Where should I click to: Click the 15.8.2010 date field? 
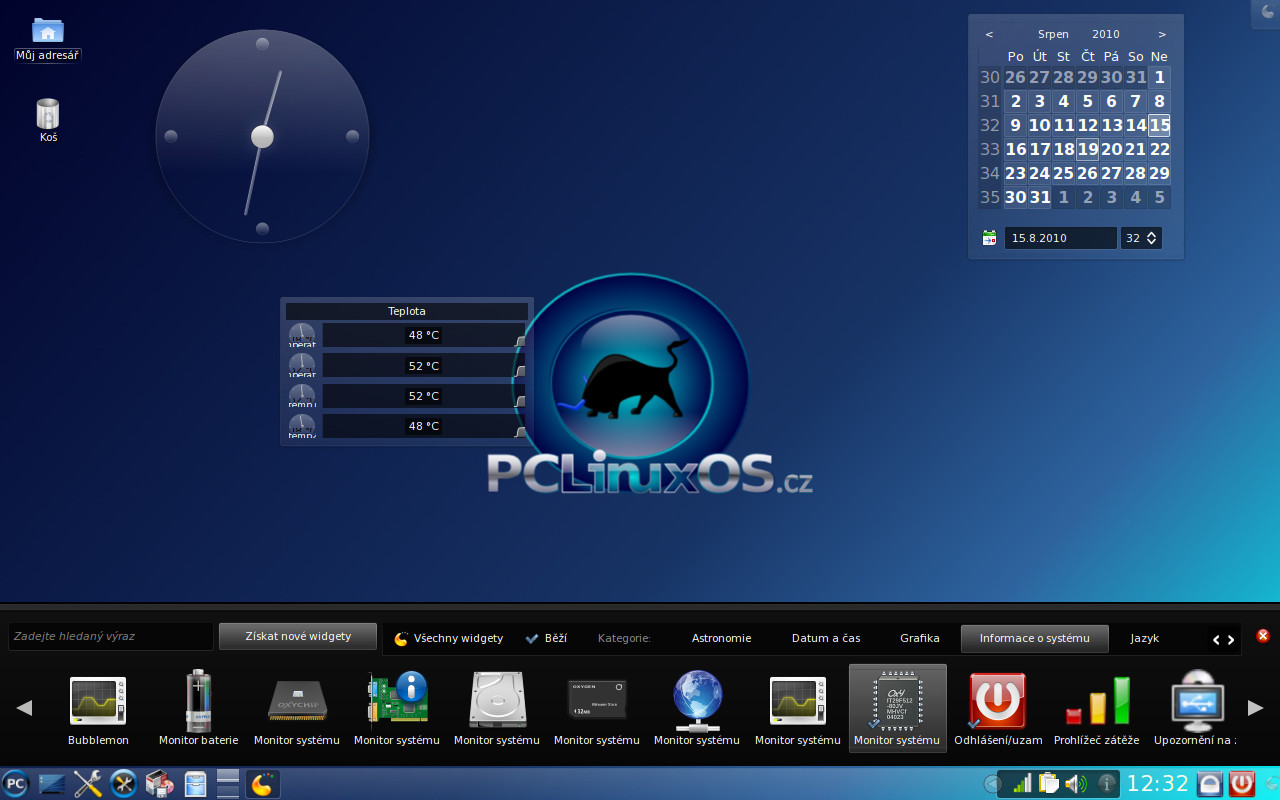[1060, 238]
